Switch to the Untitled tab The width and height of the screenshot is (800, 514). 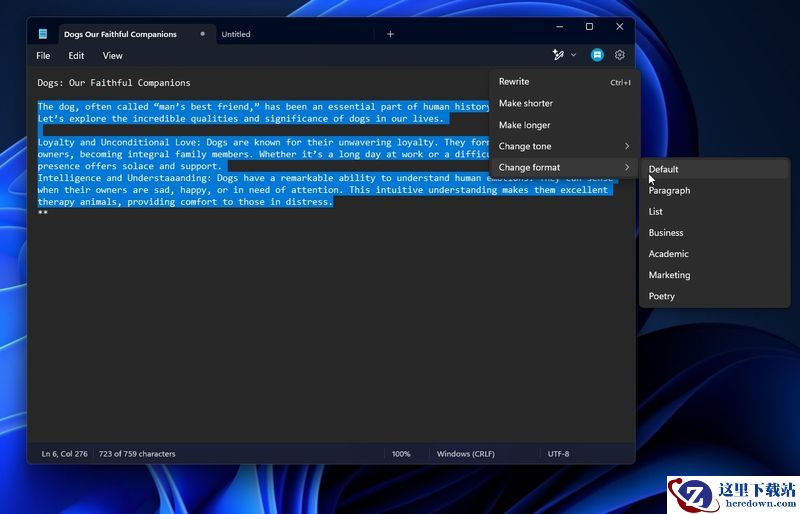[x=236, y=34]
